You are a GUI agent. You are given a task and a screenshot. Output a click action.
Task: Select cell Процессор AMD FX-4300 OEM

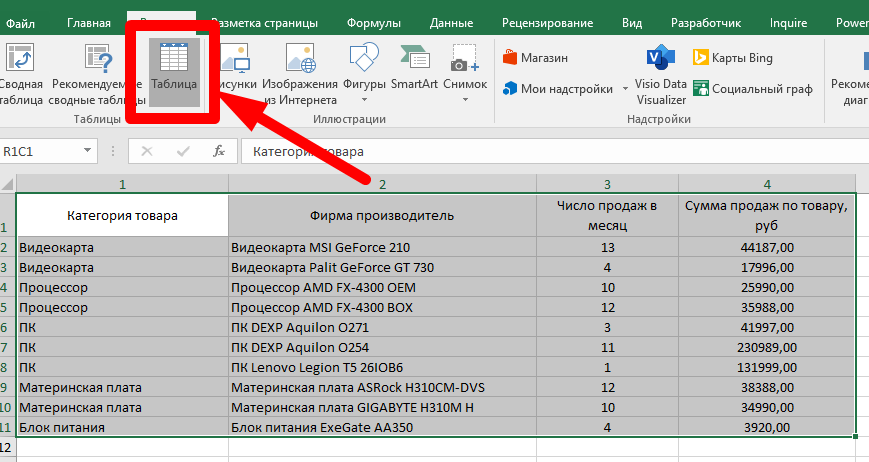[x=382, y=288]
